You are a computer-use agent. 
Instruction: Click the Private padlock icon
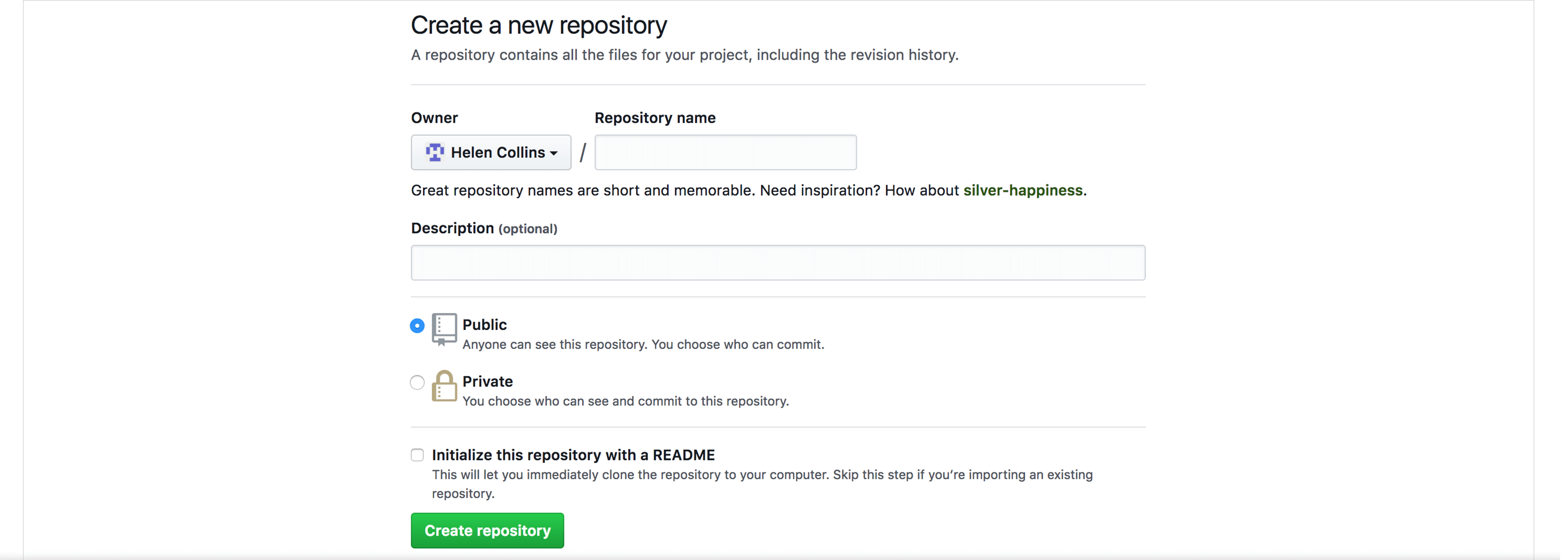(x=444, y=386)
